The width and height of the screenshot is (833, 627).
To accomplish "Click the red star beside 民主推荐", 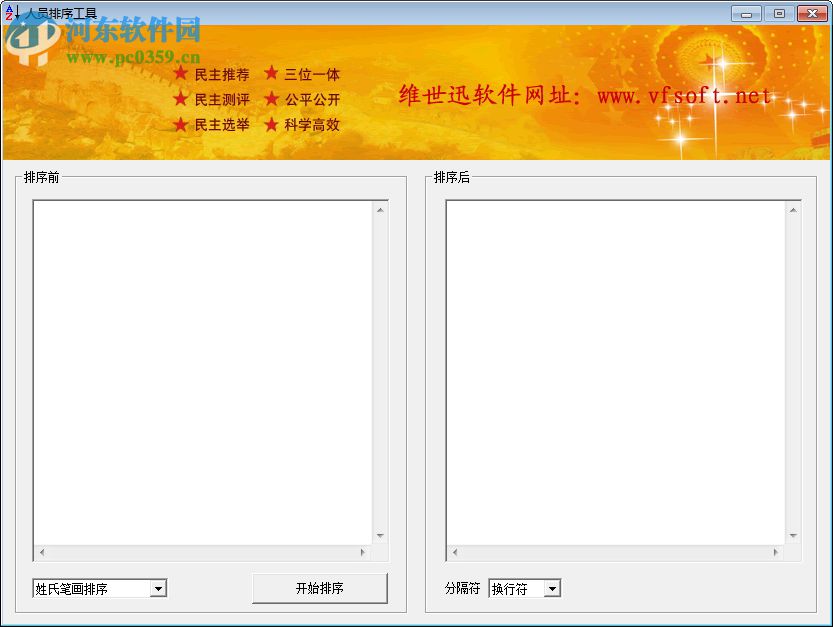I will click(181, 74).
